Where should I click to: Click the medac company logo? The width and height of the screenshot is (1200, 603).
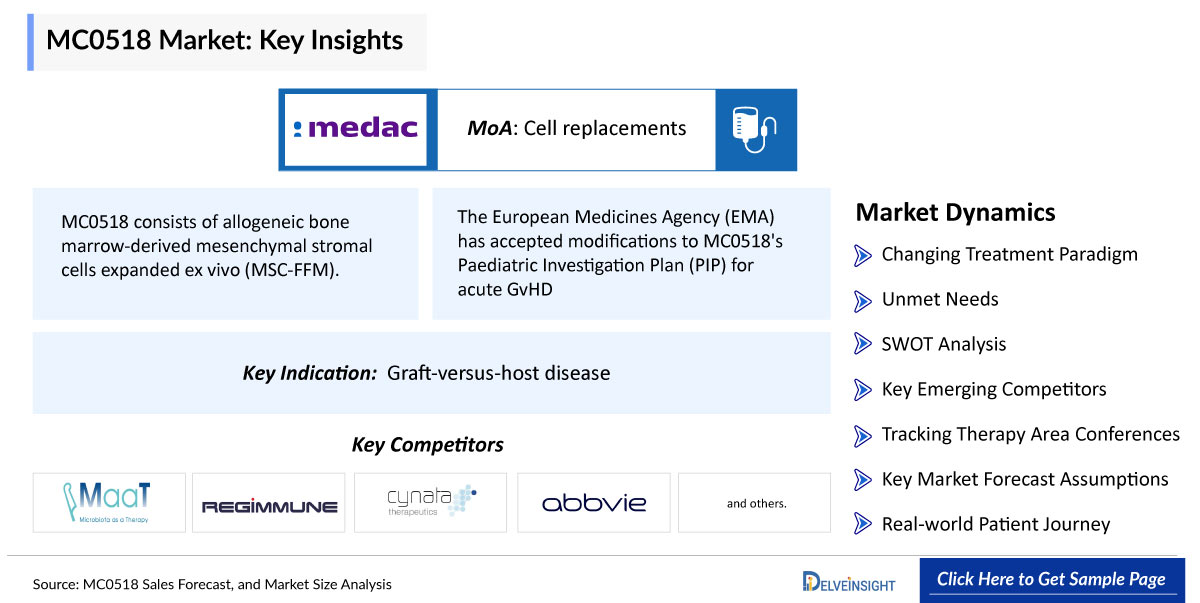click(358, 129)
